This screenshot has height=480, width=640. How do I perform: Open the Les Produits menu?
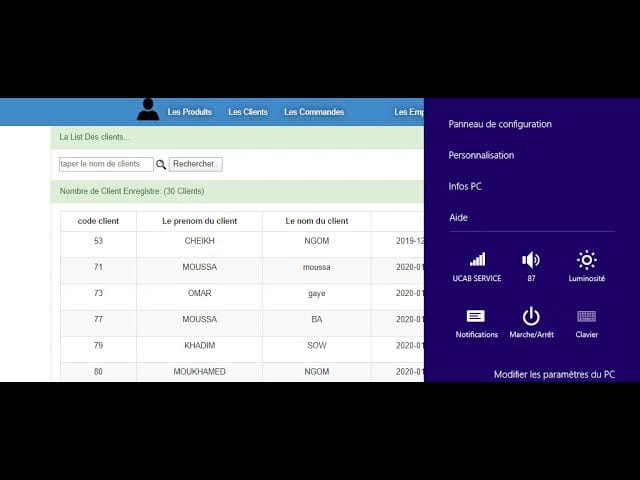coord(189,112)
